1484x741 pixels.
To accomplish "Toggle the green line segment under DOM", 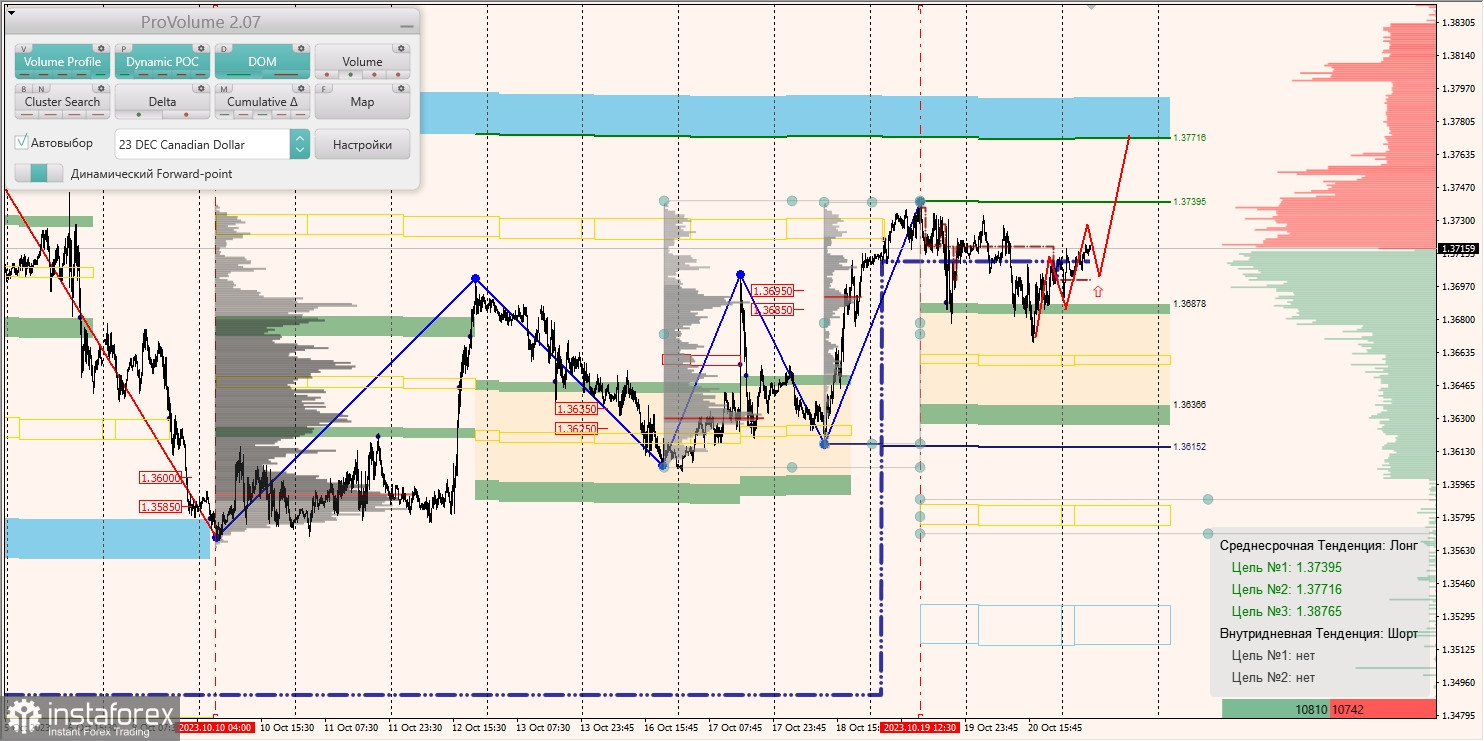I will point(240,74).
